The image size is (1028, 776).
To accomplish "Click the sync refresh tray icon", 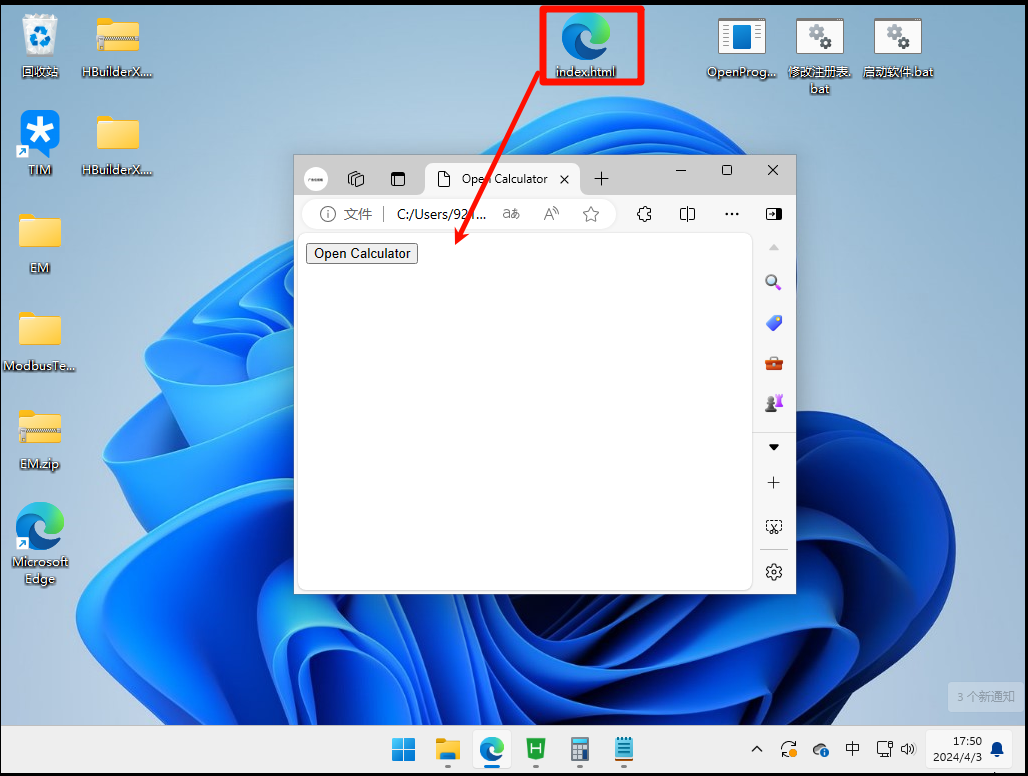I will click(789, 749).
